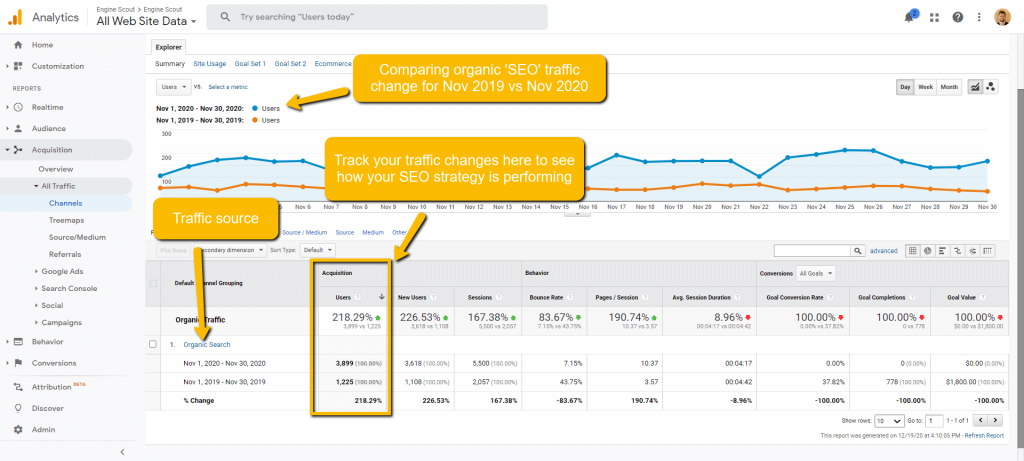Click the table search magnifier button
The image size is (1024, 461).
point(858,250)
